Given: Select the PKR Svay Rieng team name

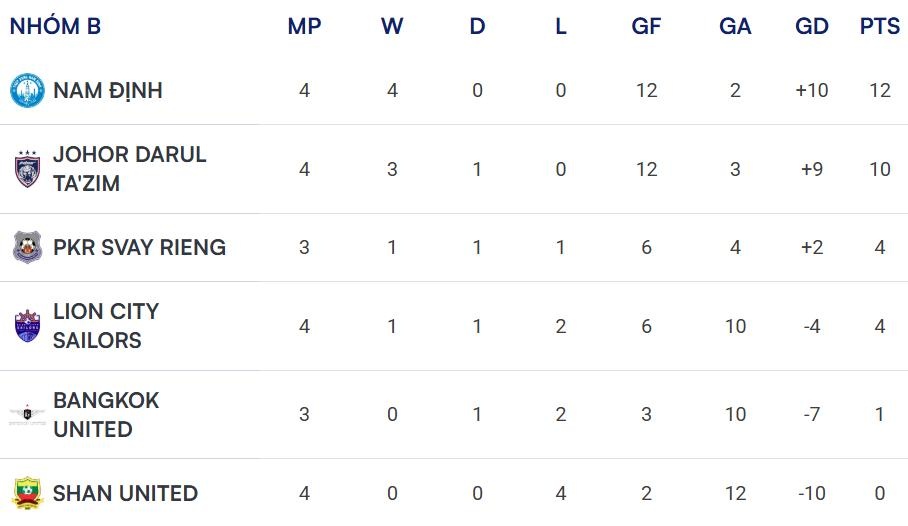Looking at the screenshot, I should [x=139, y=247].
